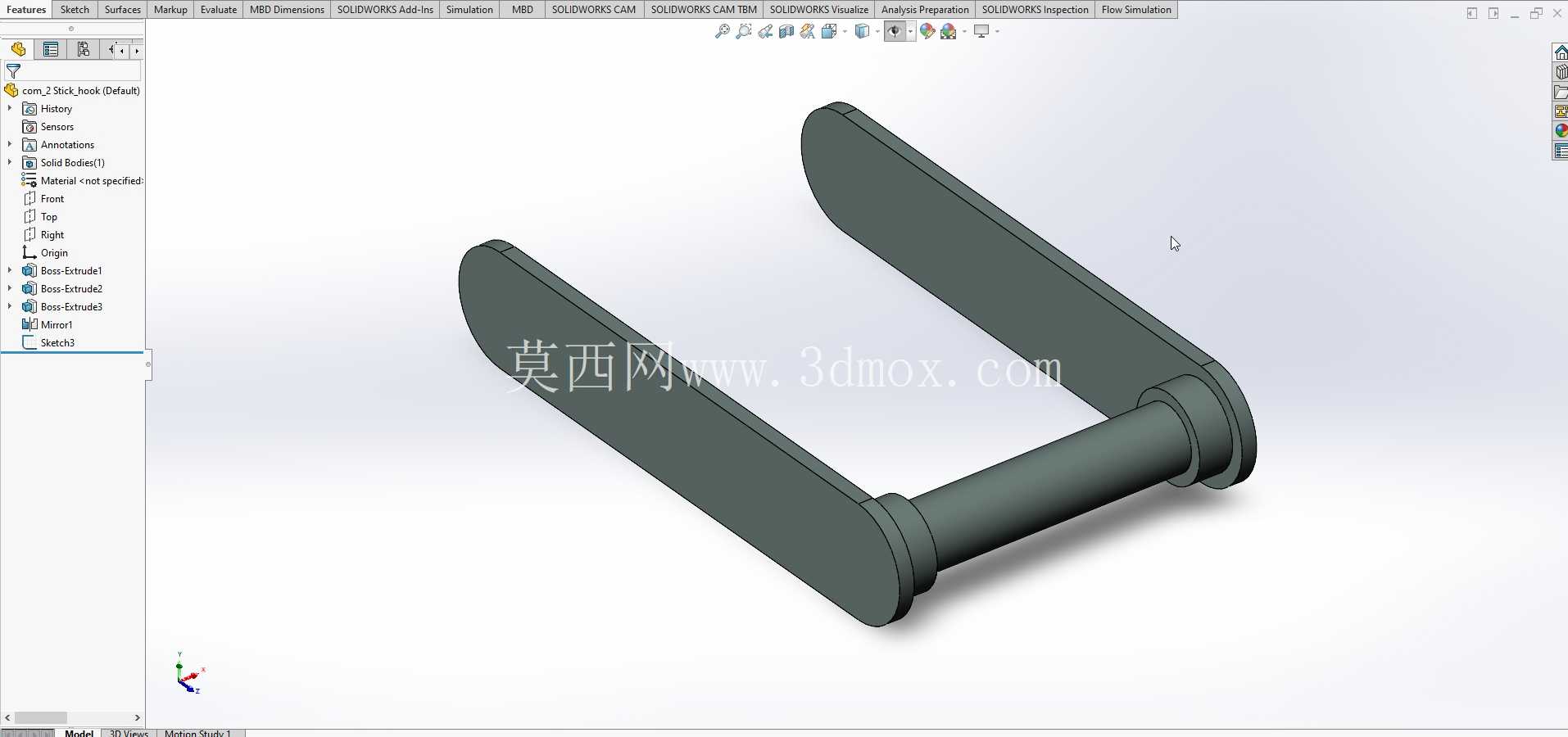Open the Custom Properties task pane tab
The height and width of the screenshot is (737, 1568).
pyautogui.click(x=1561, y=151)
